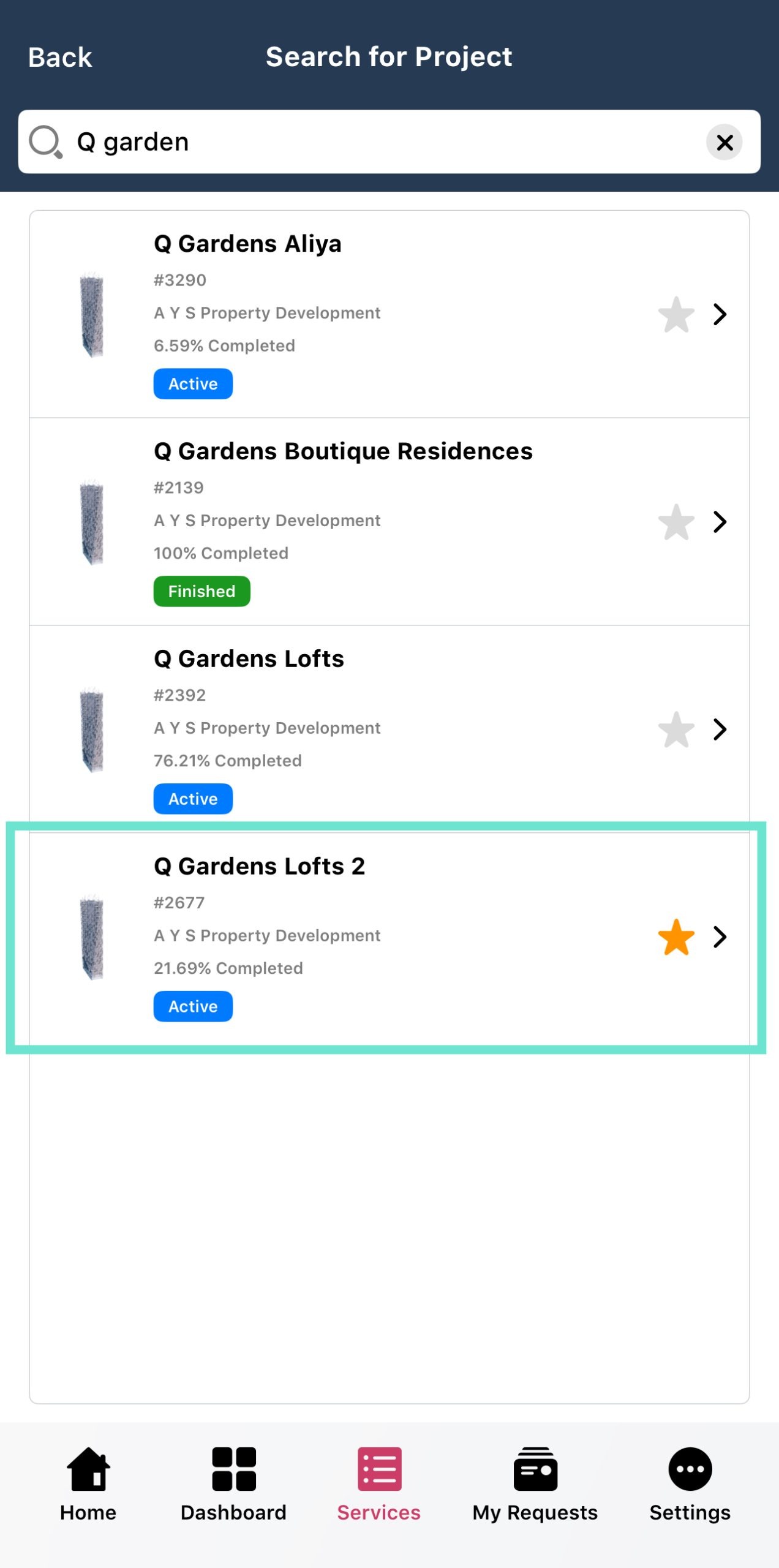The image size is (779, 1568).
Task: Favorite Q Gardens Aliya with star
Action: [x=676, y=315]
